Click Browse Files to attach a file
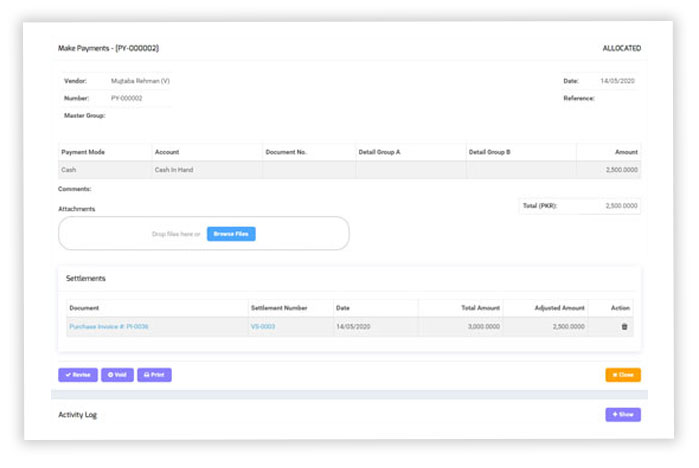Viewport: 699px width, 468px height. click(231, 234)
